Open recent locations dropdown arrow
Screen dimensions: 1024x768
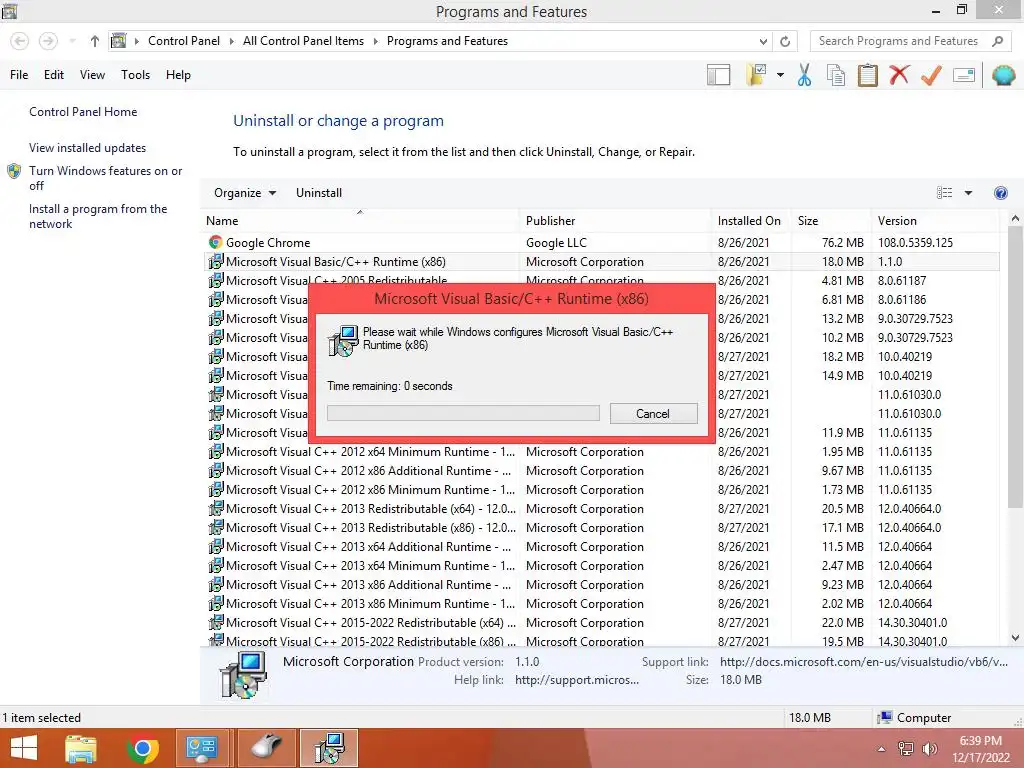[72, 41]
